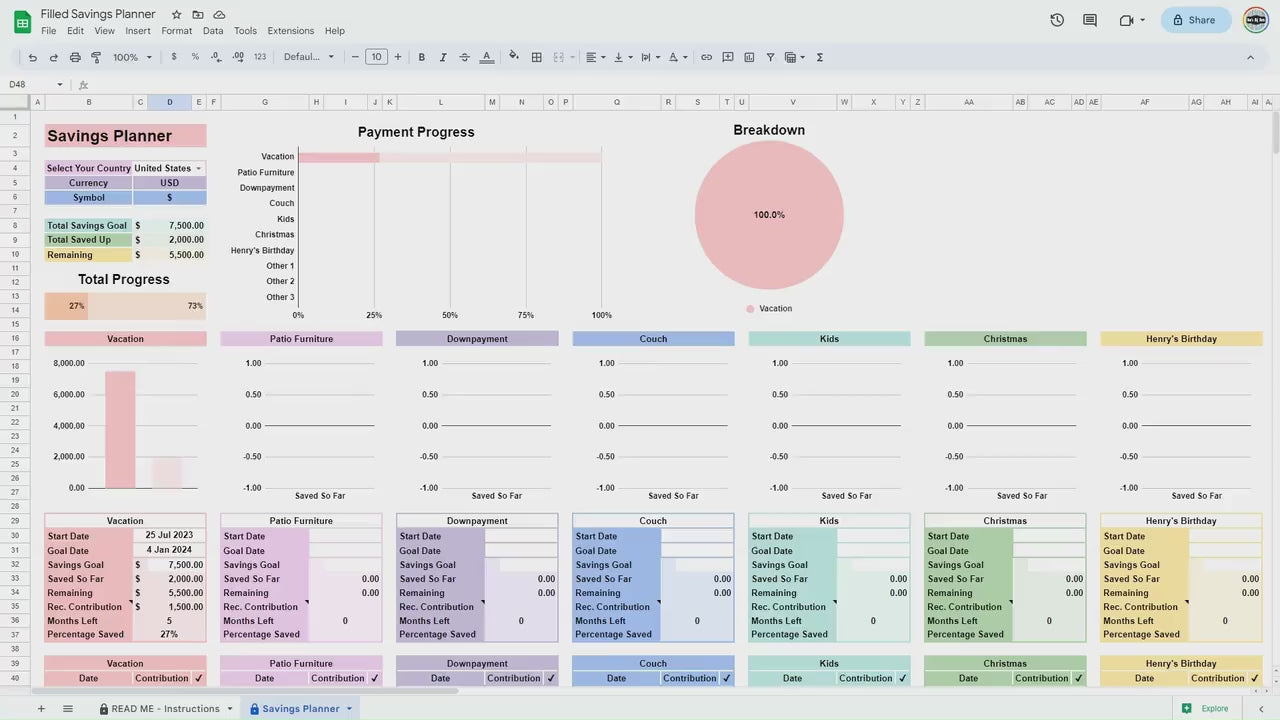Image resolution: width=1280 pixels, height=720 pixels.
Task: Open comment history via the speech bubble icon
Action: pos(1089,20)
